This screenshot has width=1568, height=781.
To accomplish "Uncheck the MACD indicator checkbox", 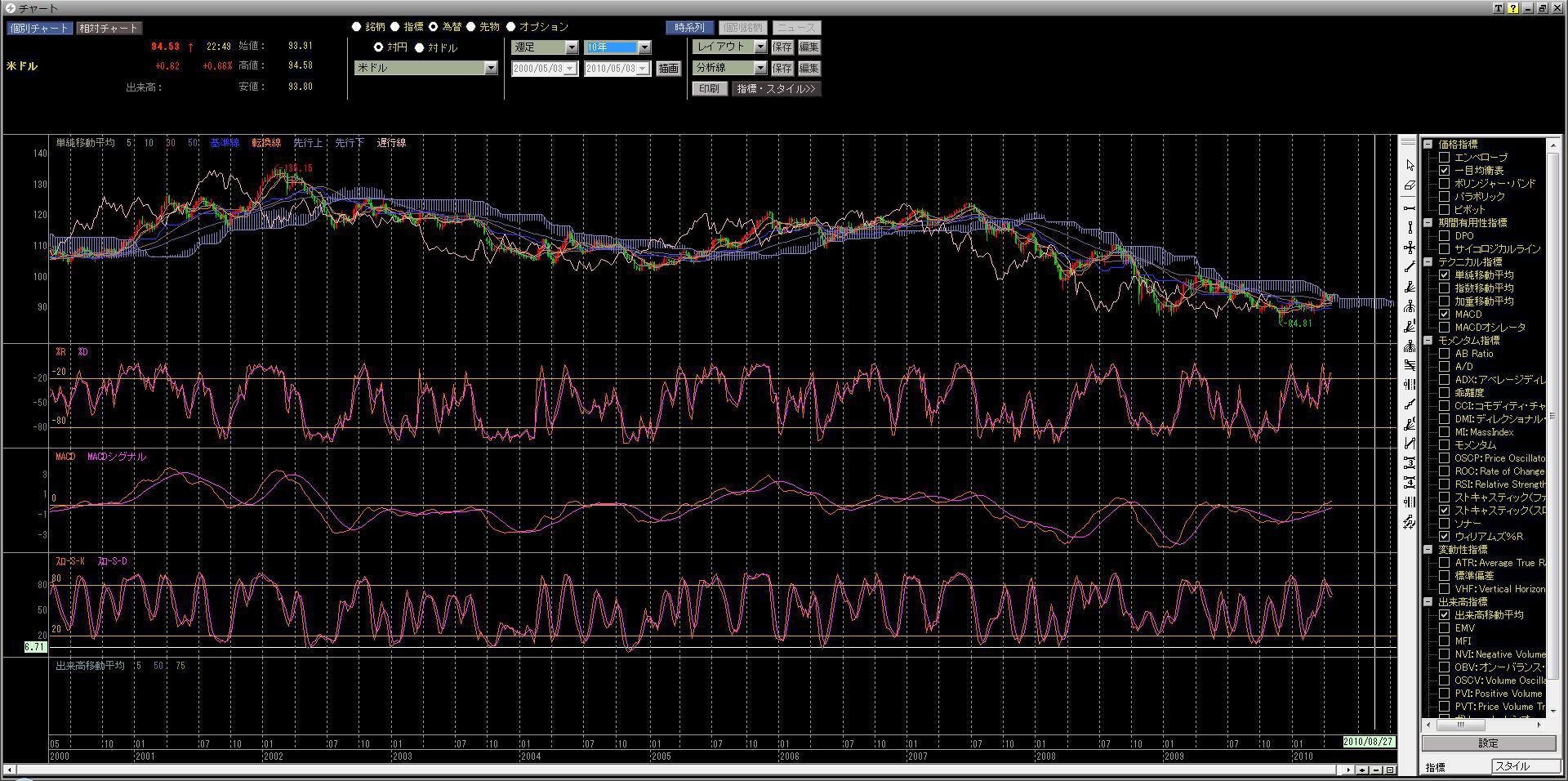I will [1444, 315].
